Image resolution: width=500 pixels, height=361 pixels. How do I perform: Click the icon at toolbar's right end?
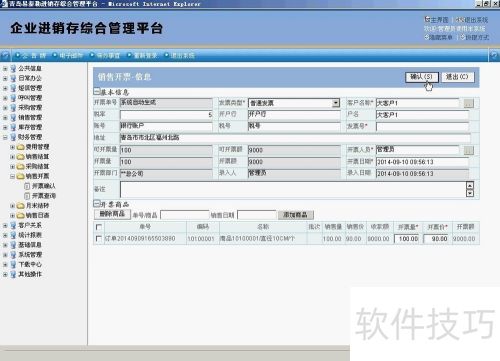[494, 56]
